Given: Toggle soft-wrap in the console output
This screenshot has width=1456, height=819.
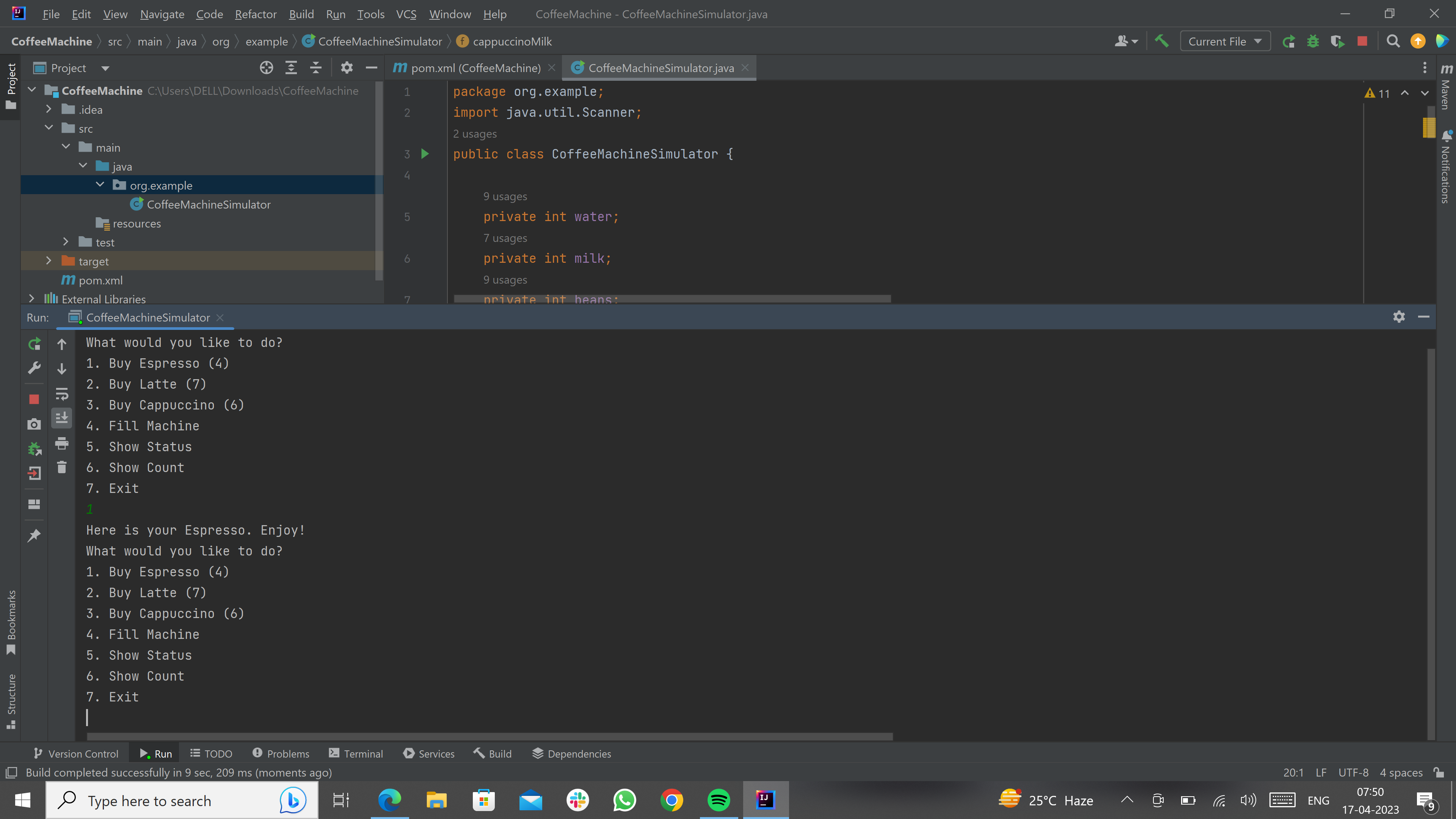Looking at the screenshot, I should [61, 394].
